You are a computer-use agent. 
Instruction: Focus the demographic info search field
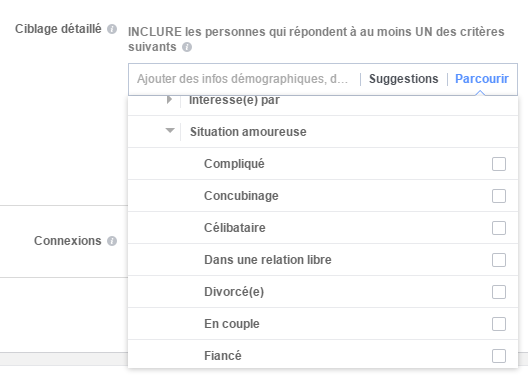pos(242,79)
